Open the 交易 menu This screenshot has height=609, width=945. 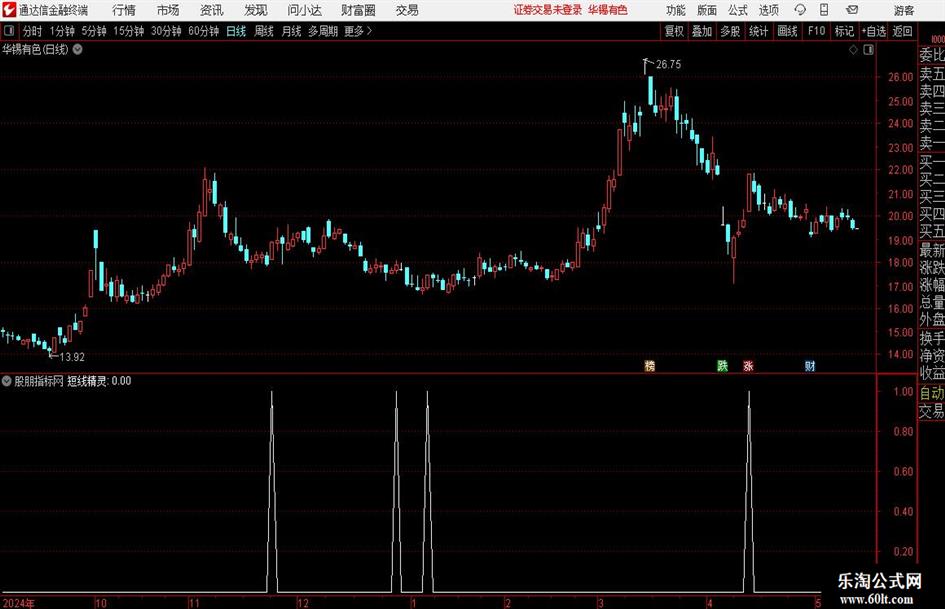point(407,10)
